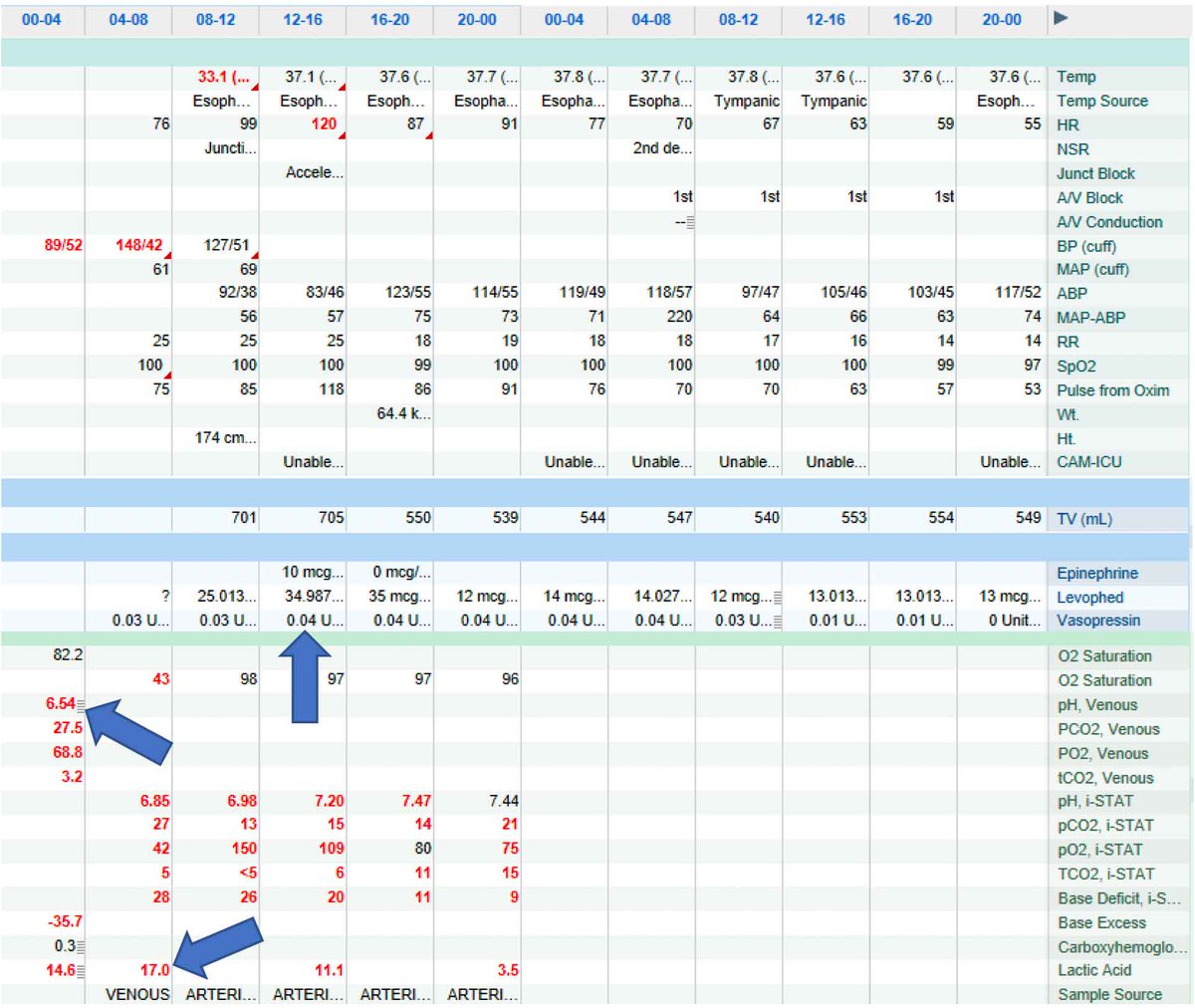Open the CAM-ICU row label

click(1089, 462)
